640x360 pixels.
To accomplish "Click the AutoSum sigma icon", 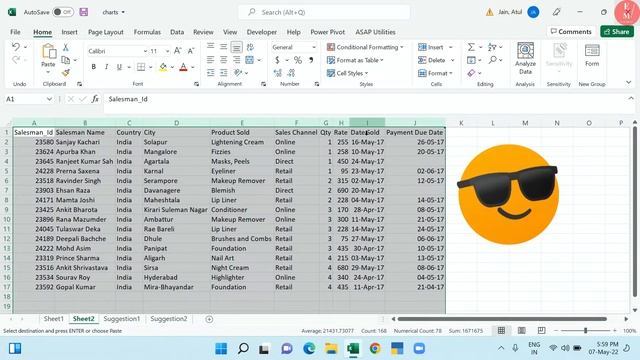I will click(x=471, y=47).
